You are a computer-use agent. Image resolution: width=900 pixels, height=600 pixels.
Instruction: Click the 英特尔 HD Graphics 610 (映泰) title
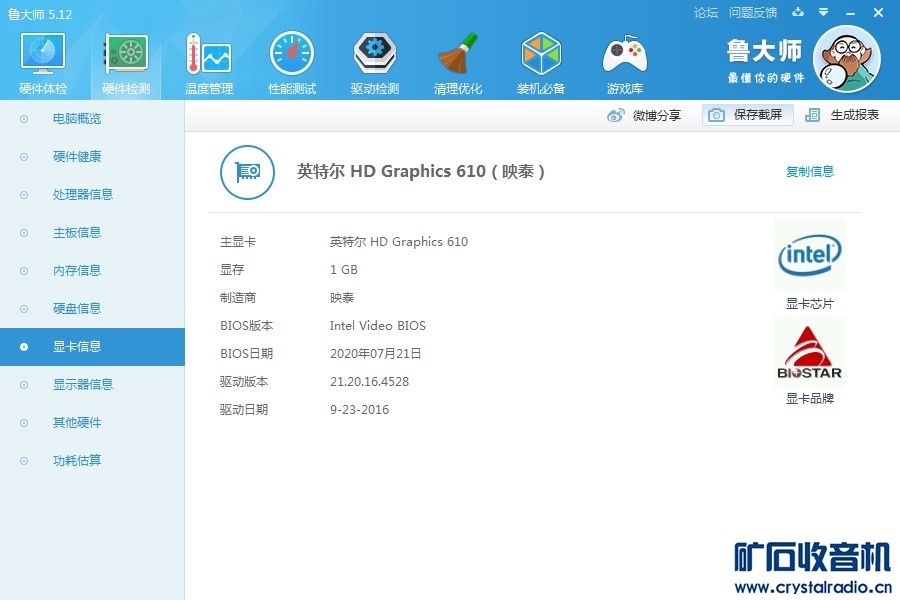click(420, 172)
